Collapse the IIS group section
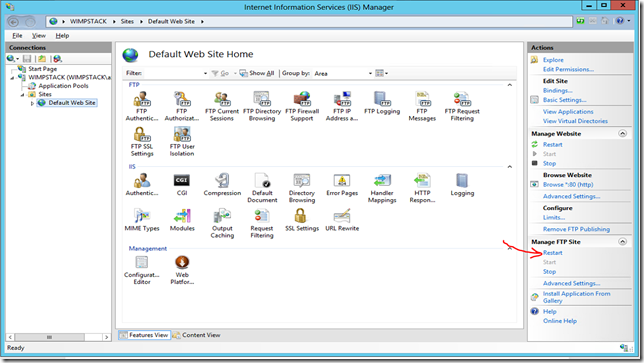Screen dimensions: 644x363 [x=510, y=167]
